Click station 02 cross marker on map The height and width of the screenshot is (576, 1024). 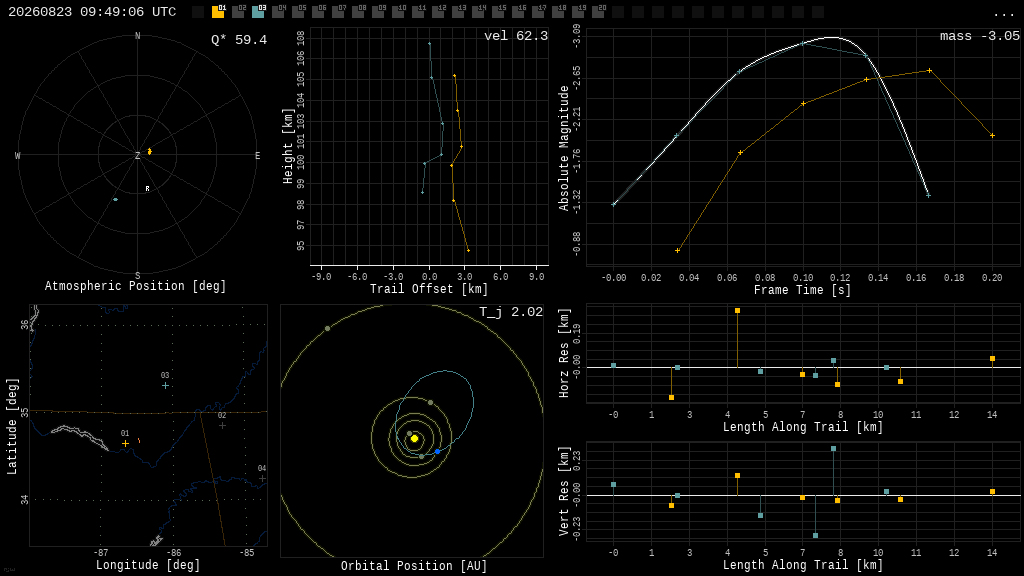[x=222, y=425]
